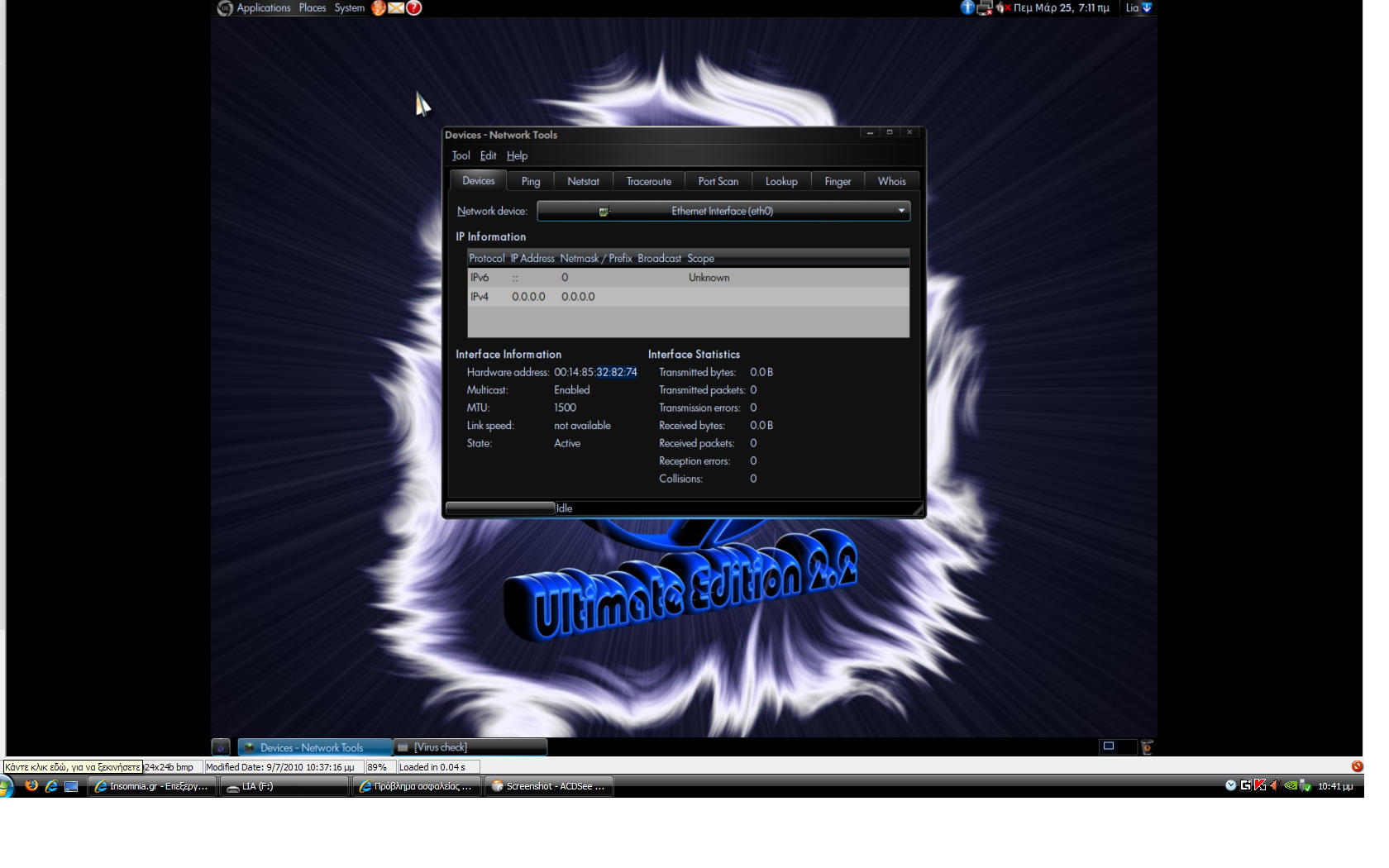Switch to the Whois tab

[891, 181]
